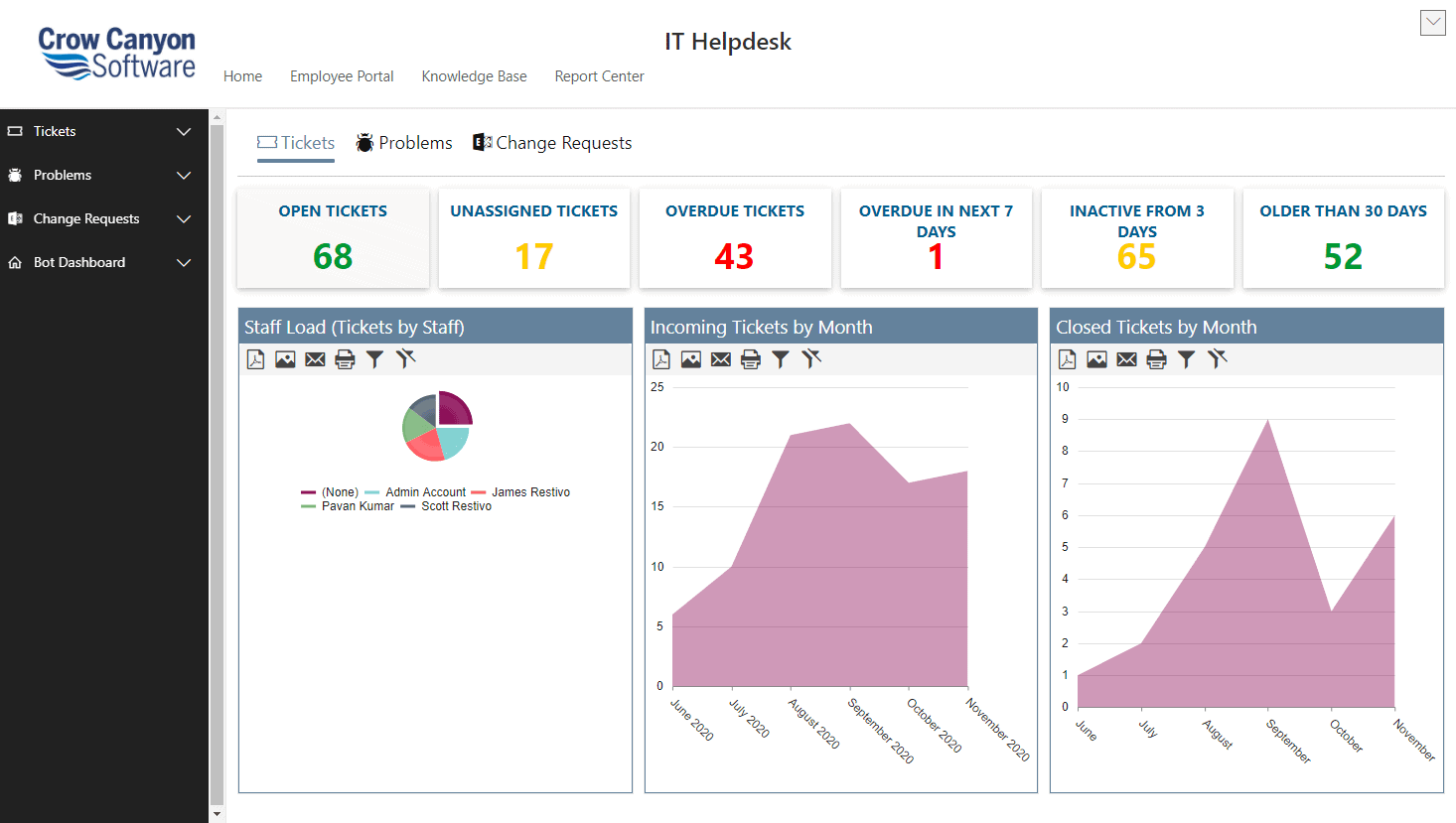Open Overdue in Next 7 Days tile
Screen dimensions: 1456x823
click(937, 238)
